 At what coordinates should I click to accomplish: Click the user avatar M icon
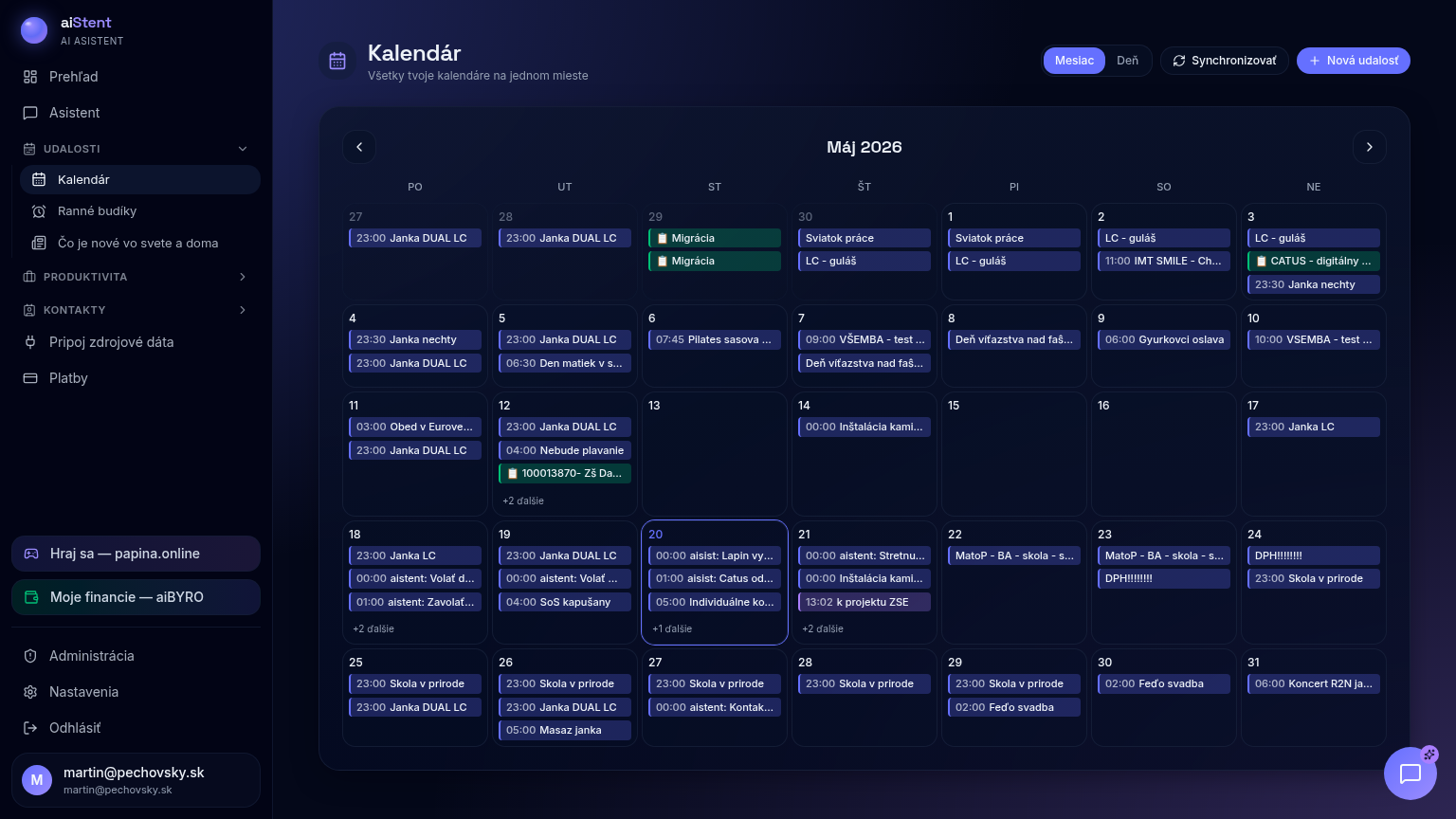pyautogui.click(x=37, y=780)
